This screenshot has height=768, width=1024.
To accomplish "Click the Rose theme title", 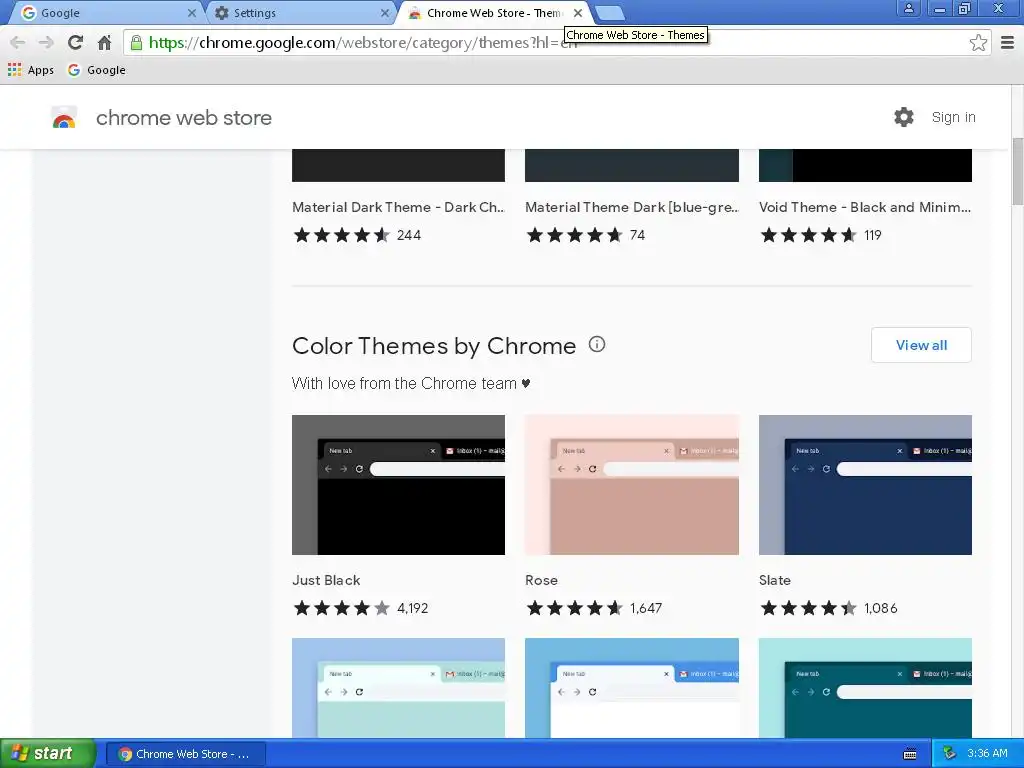I will click(541, 580).
